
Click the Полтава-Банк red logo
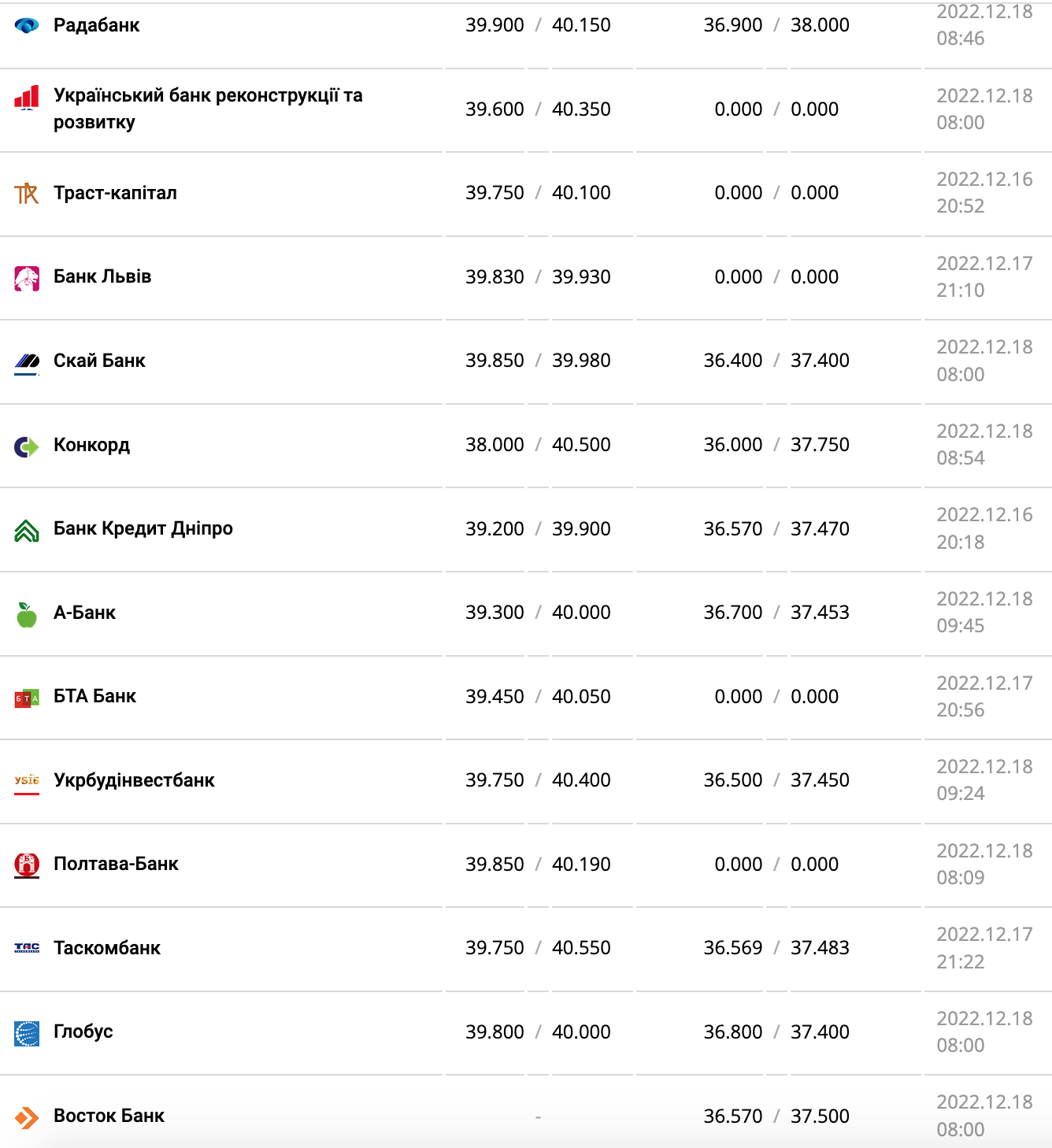[27, 865]
